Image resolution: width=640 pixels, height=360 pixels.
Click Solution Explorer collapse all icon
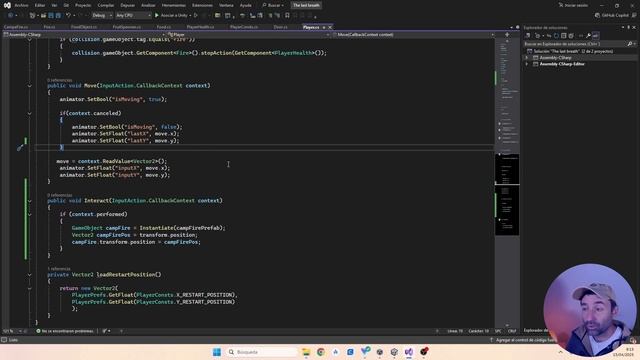pyautogui.click(x=563, y=36)
